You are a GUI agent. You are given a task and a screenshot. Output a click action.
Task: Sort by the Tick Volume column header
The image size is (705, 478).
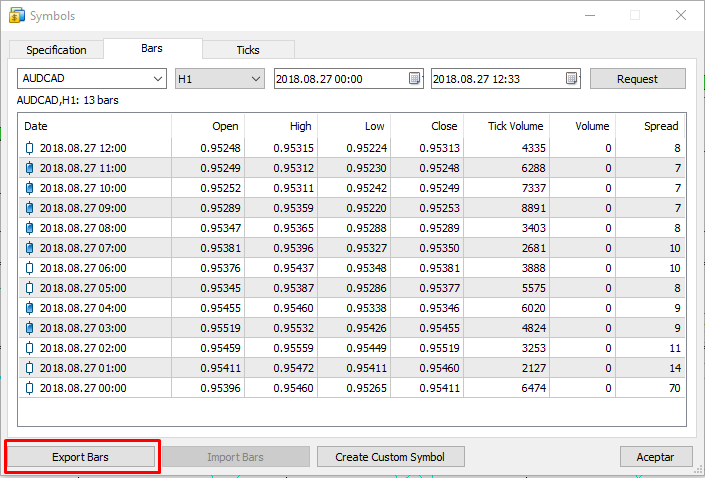[507, 126]
